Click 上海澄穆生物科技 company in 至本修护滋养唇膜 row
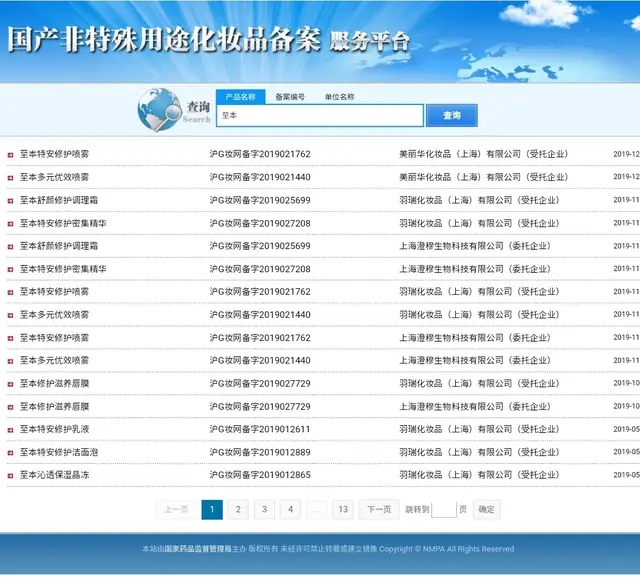 click(475, 406)
